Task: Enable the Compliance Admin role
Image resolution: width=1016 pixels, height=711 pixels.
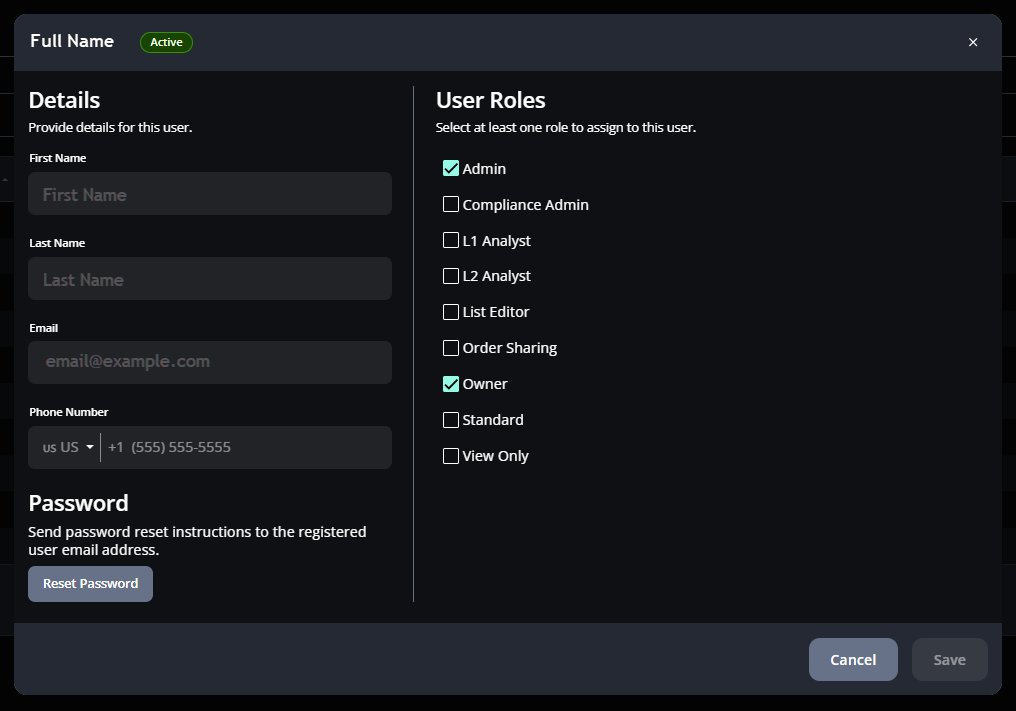Action: click(451, 204)
